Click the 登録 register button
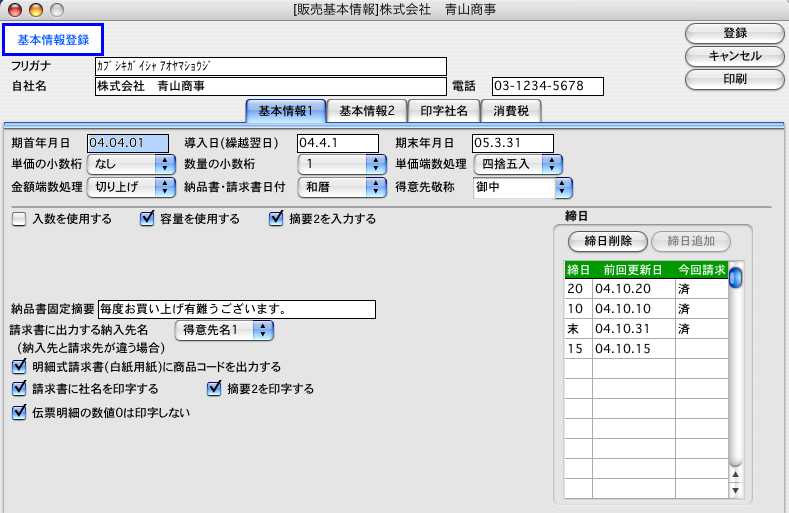This screenshot has height=513, width=789. coord(734,33)
